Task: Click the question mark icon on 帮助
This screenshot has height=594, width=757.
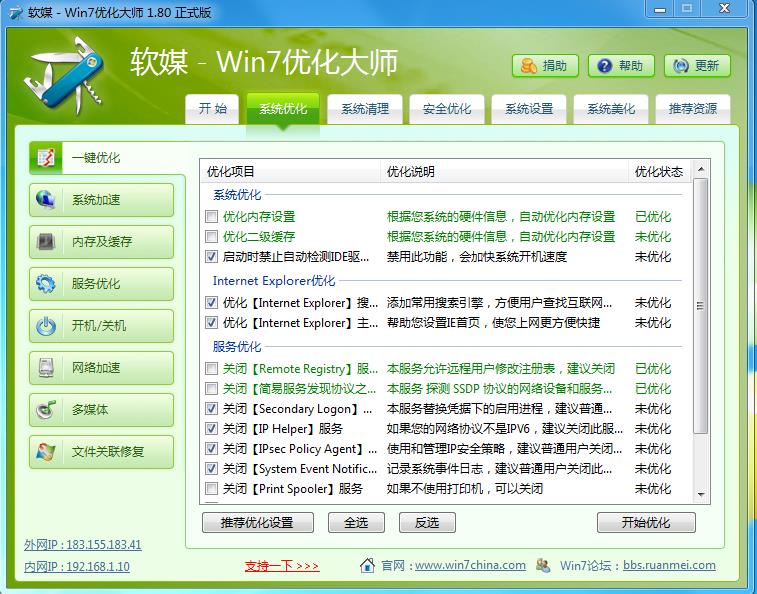Action: (604, 66)
